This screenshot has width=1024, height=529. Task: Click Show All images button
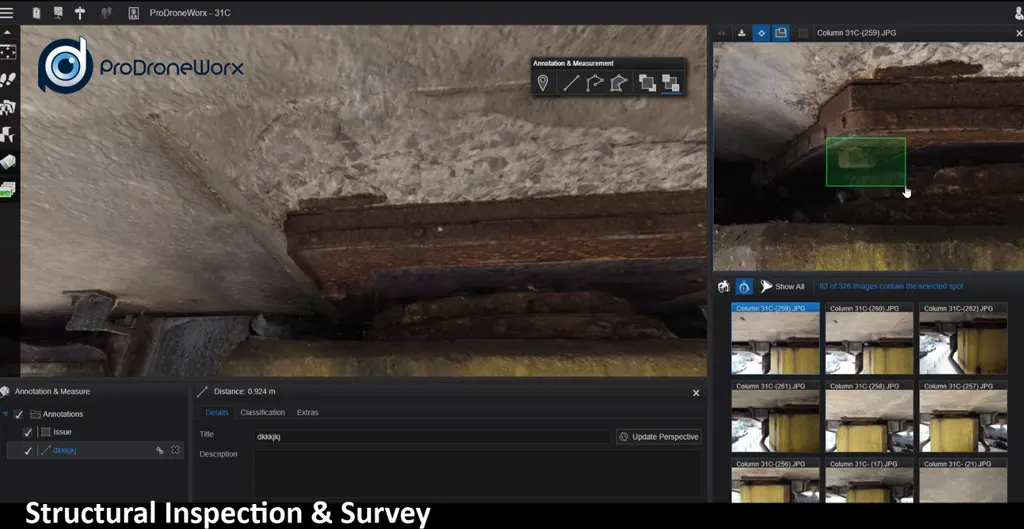(x=782, y=287)
